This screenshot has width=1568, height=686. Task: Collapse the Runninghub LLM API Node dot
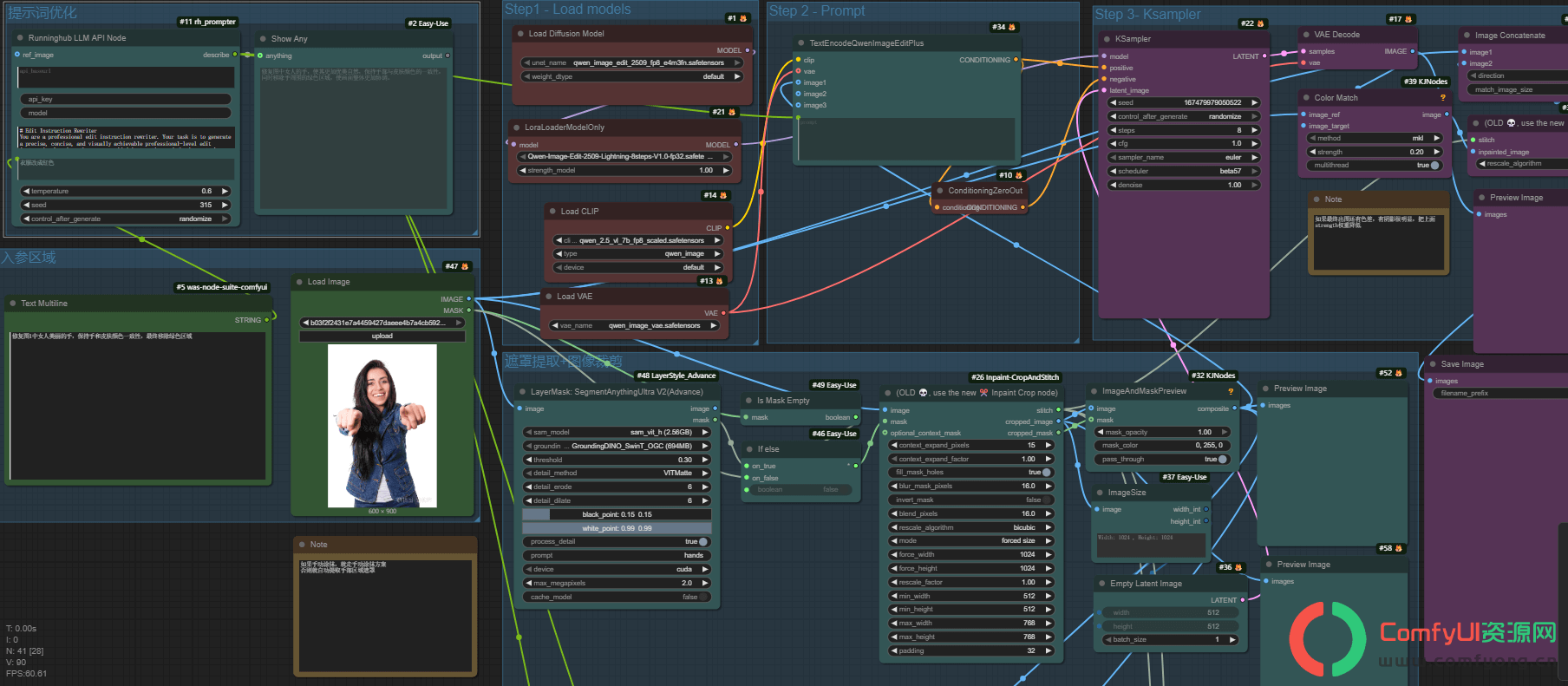pos(19,38)
